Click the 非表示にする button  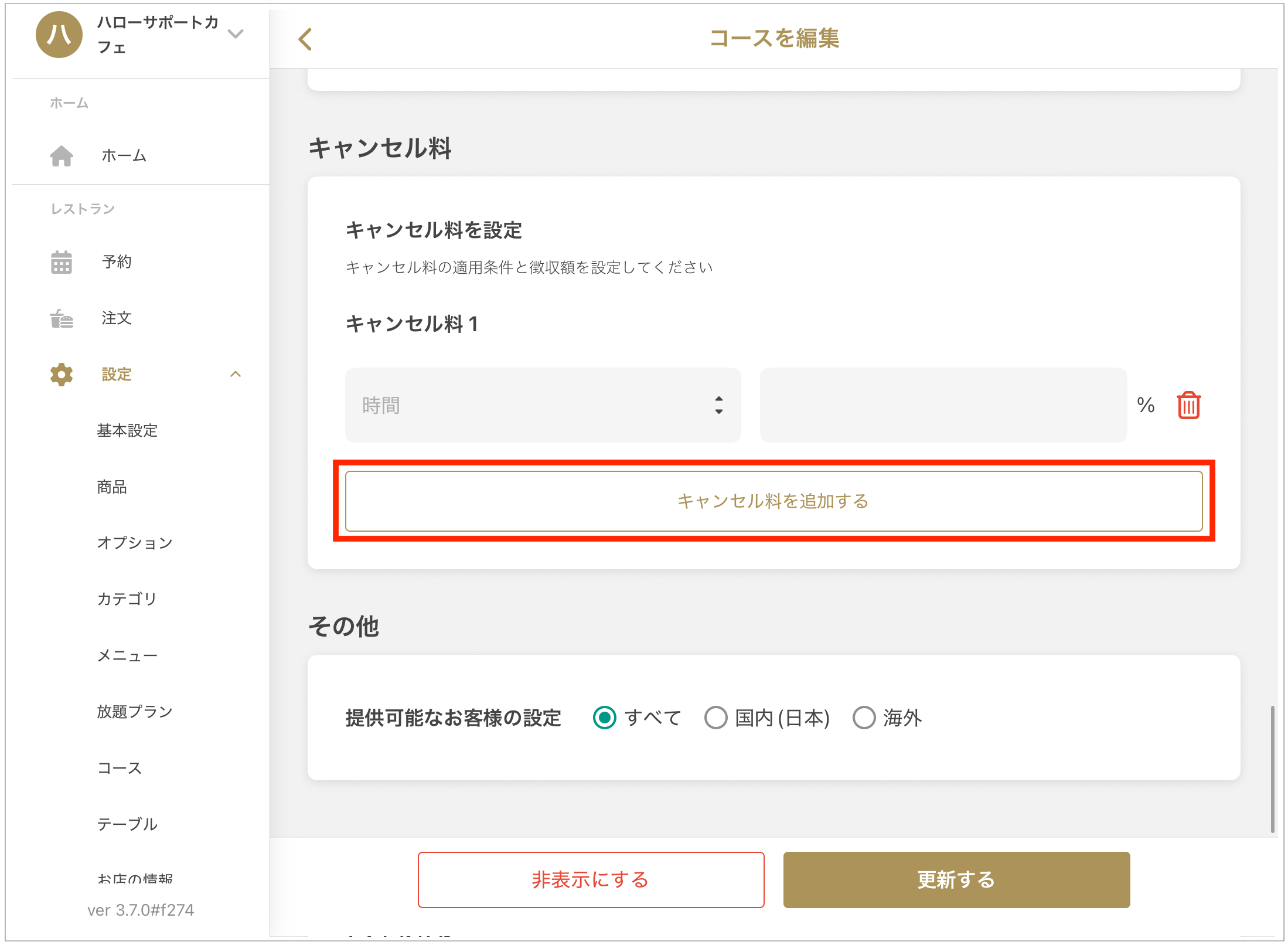[591, 880]
